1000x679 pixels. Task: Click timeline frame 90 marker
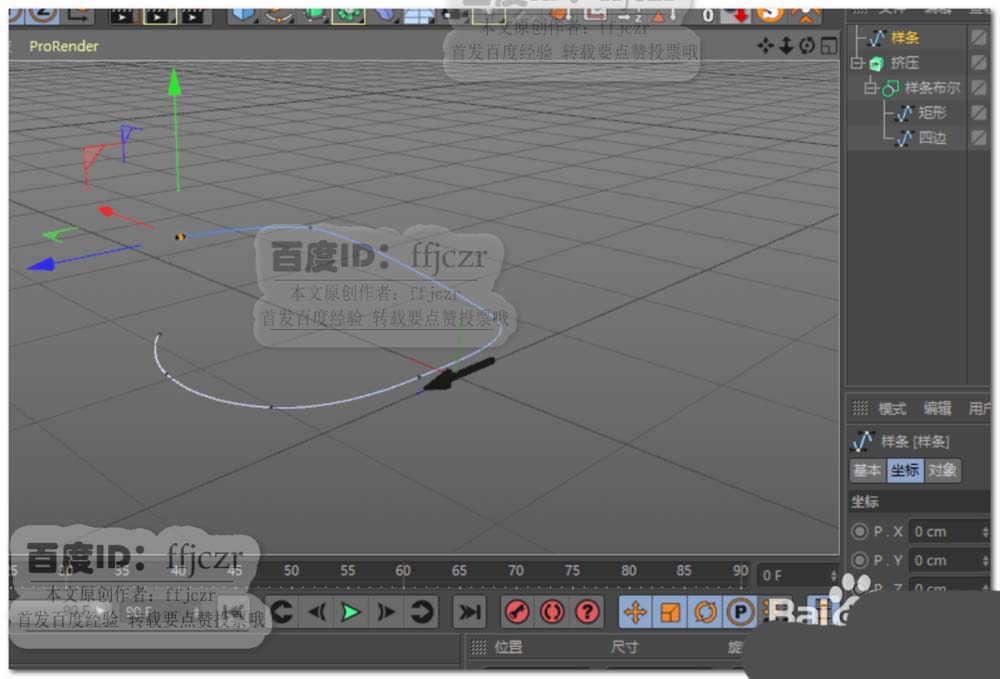(740, 571)
